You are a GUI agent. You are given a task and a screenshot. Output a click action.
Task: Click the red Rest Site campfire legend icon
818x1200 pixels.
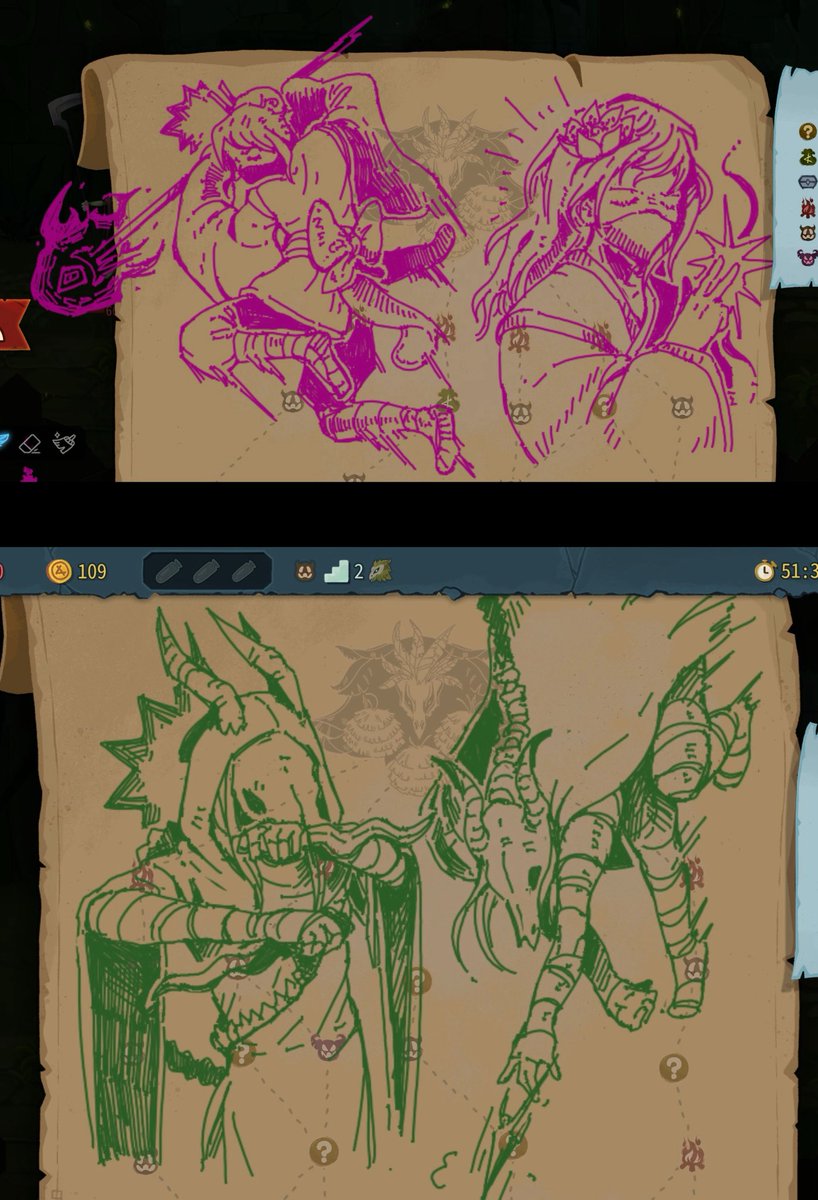pyautogui.click(x=807, y=208)
